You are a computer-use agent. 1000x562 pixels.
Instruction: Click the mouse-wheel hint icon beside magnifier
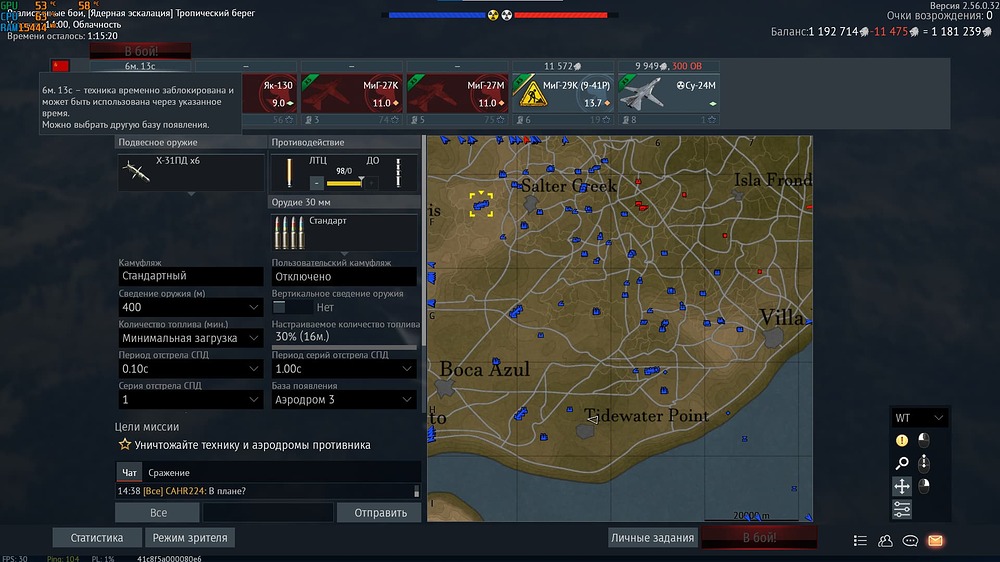point(923,463)
